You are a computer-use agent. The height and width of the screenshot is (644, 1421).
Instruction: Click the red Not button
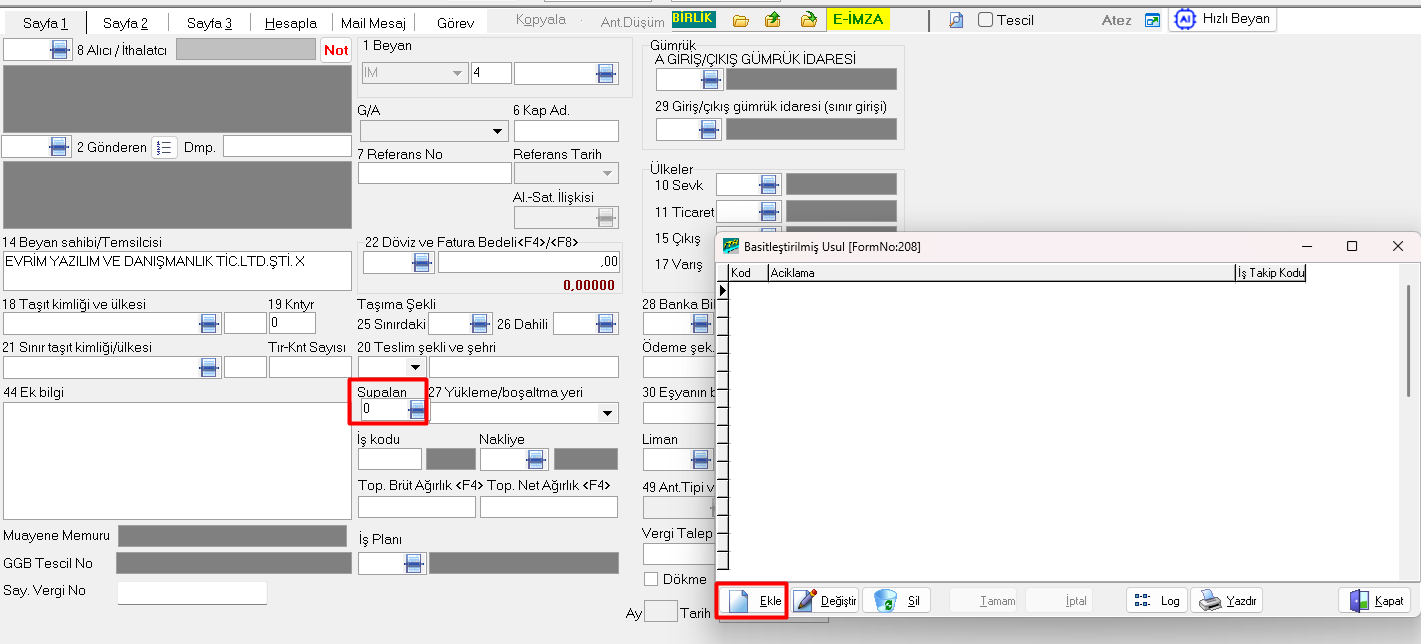click(x=336, y=50)
